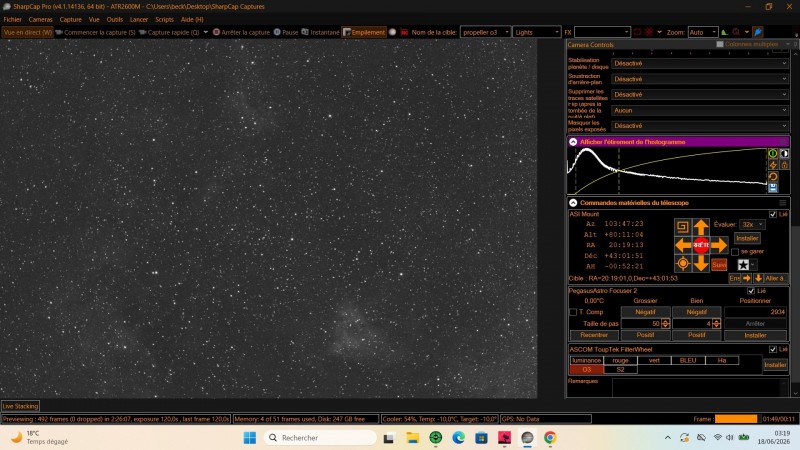This screenshot has height=450, width=800.
Task: Open the Évaluer 32x rate dropdown
Action: 752,224
